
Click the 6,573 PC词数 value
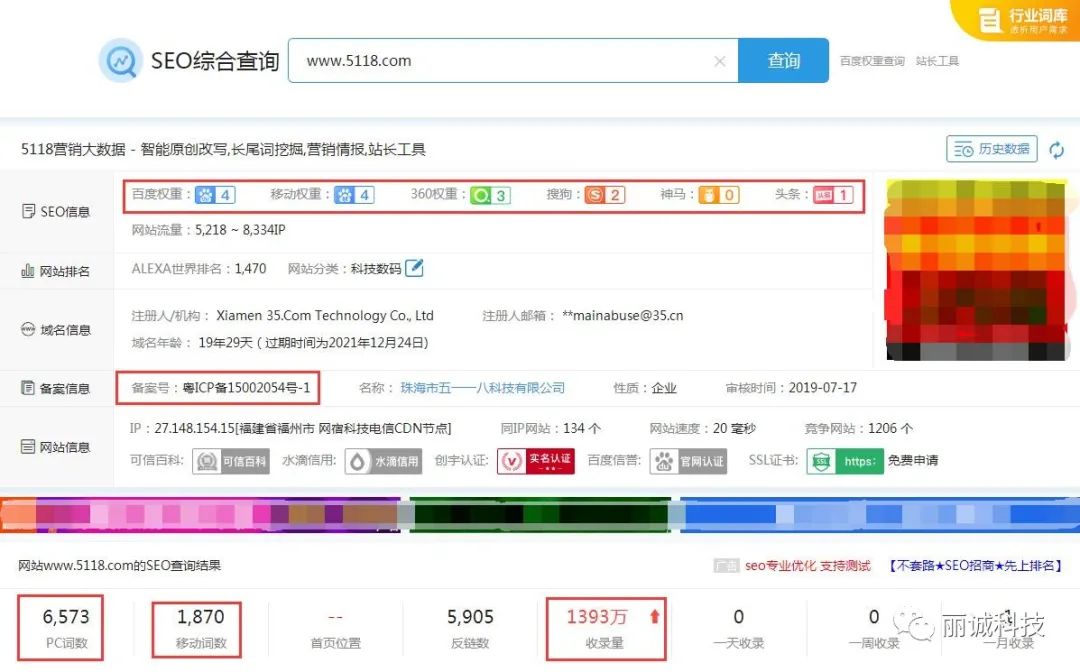pyautogui.click(x=66, y=617)
